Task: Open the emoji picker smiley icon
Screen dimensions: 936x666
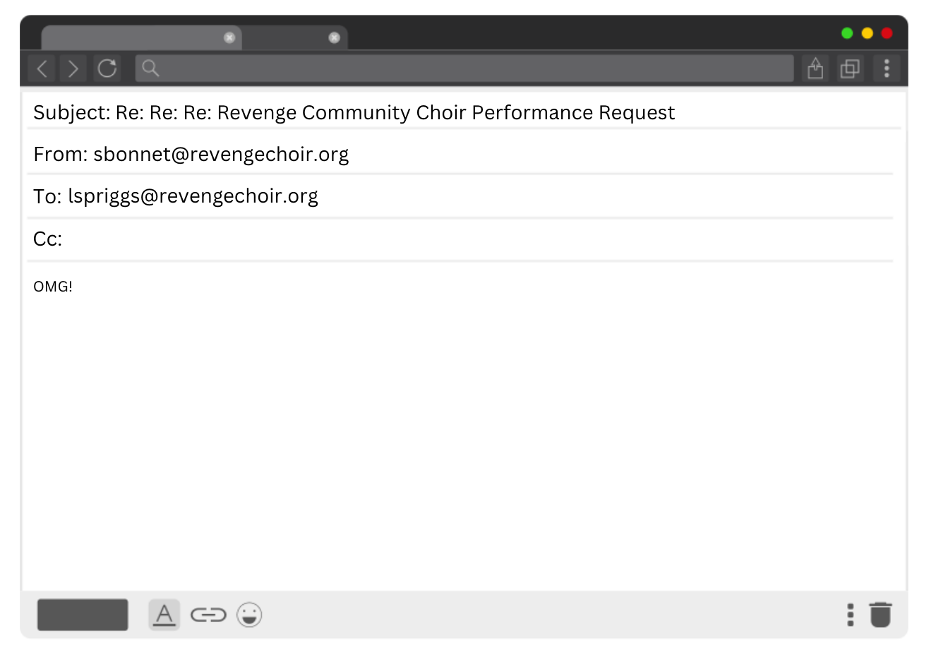Action: (249, 615)
